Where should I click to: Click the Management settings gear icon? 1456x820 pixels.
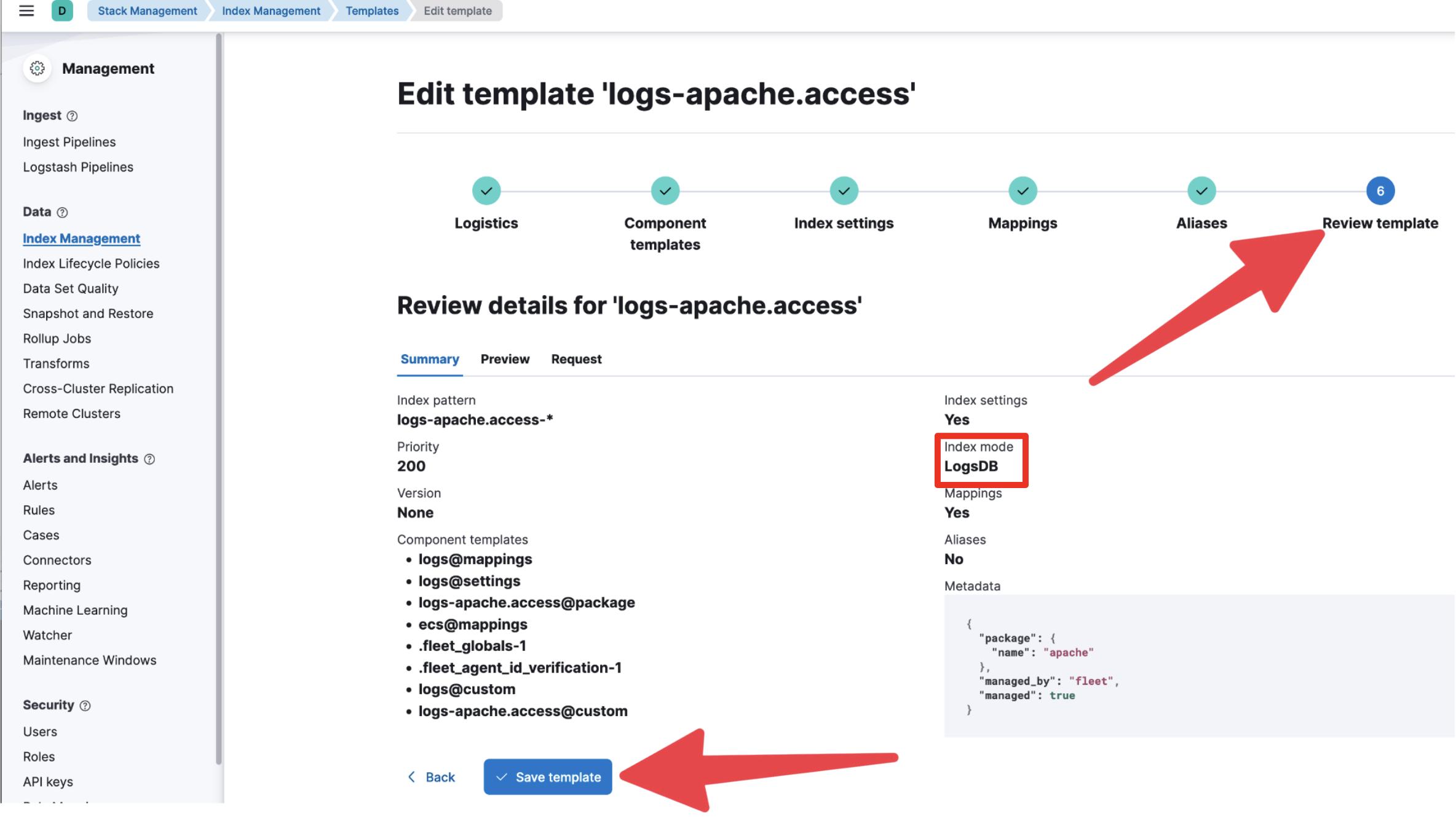click(x=37, y=68)
